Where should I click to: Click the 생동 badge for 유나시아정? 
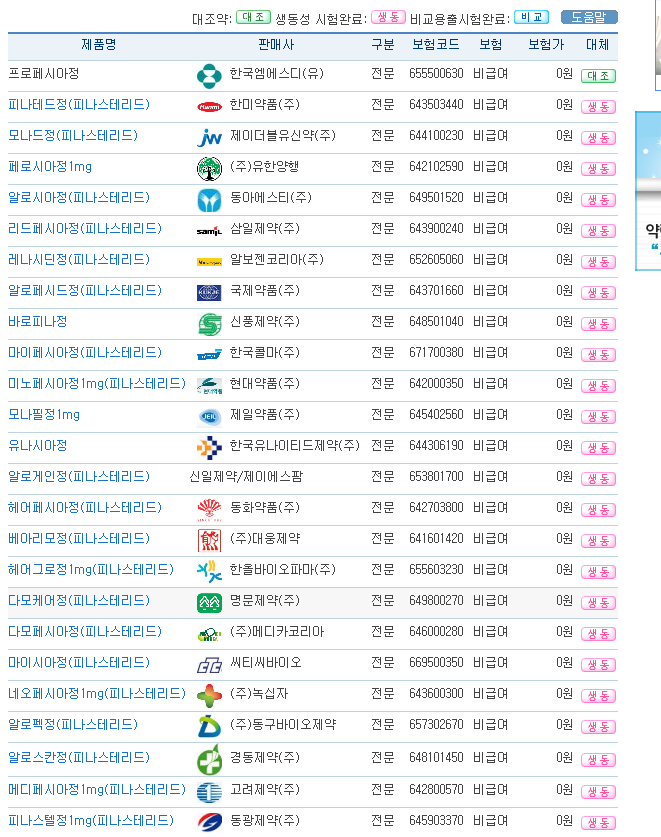(x=599, y=447)
